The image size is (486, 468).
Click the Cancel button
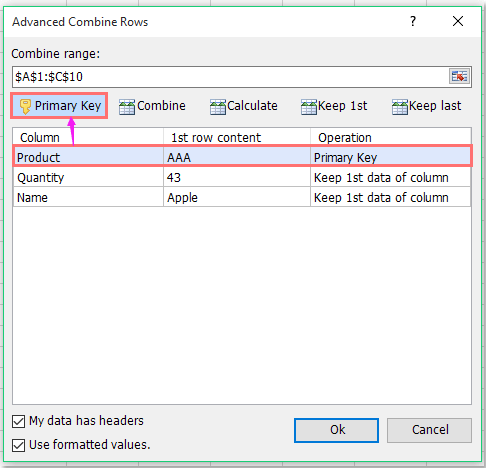click(429, 430)
